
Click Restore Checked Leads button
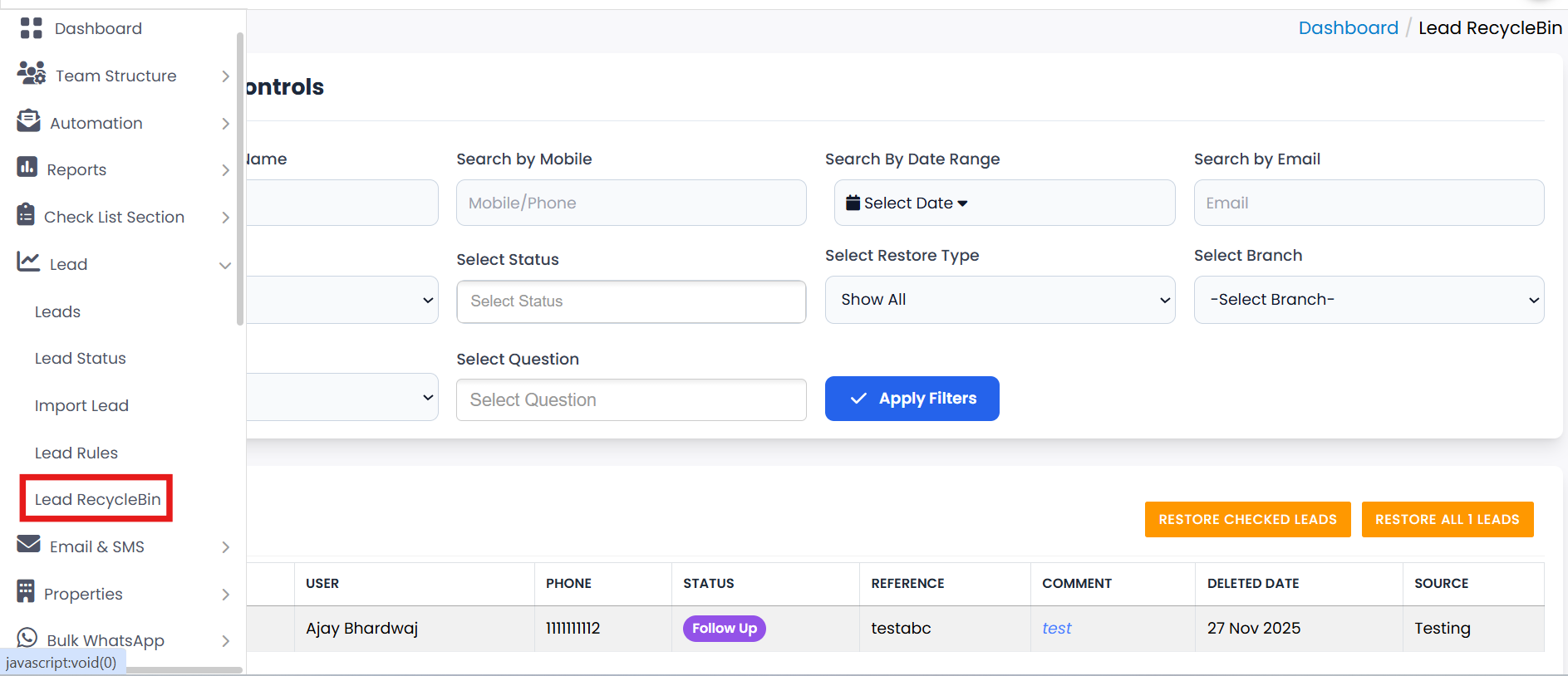point(1246,520)
